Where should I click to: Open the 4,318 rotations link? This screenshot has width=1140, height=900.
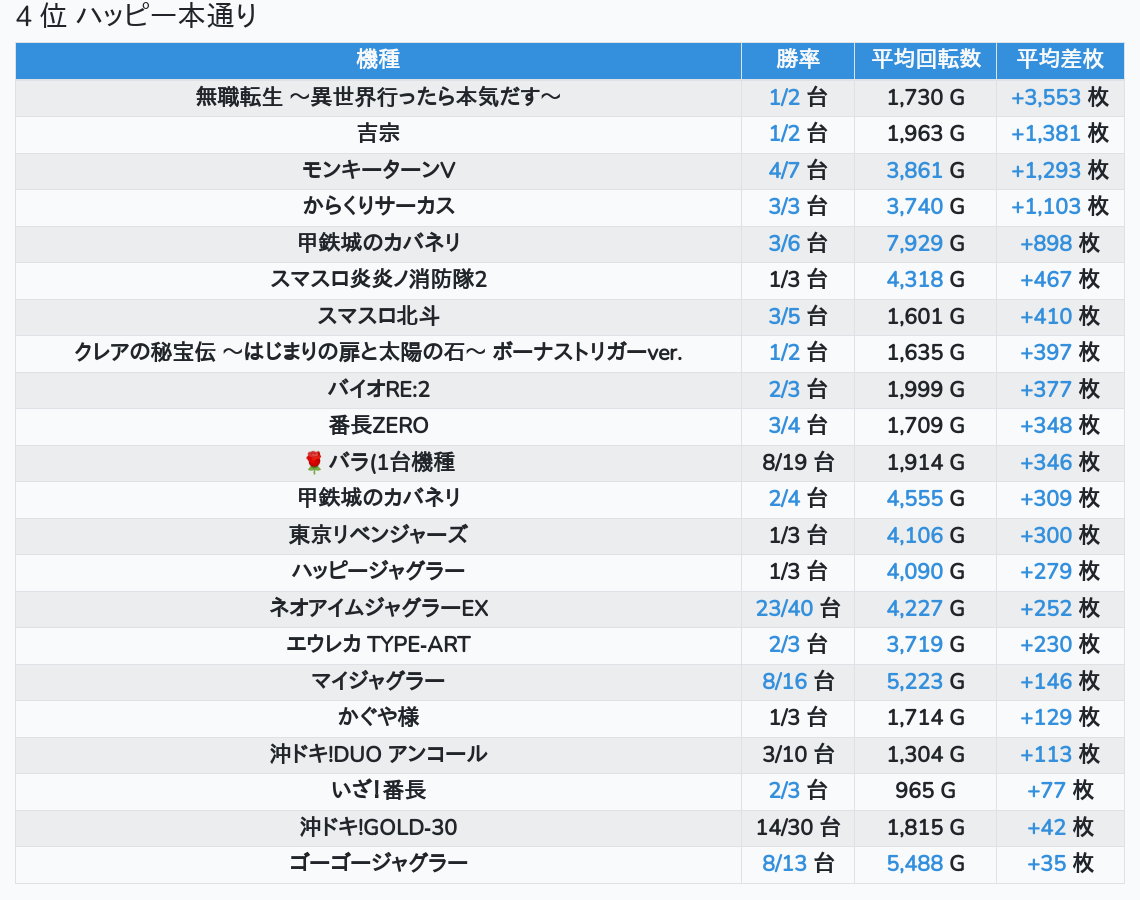click(x=914, y=279)
